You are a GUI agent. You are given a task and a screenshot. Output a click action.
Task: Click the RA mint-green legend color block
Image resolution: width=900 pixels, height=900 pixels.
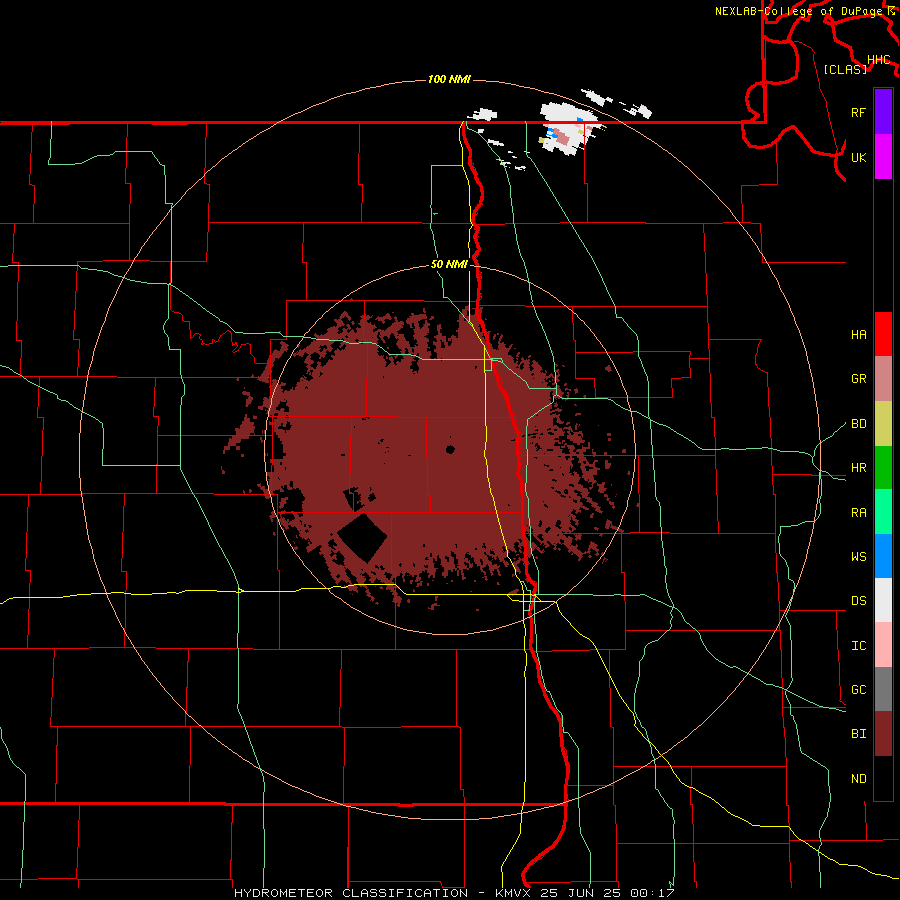883,512
